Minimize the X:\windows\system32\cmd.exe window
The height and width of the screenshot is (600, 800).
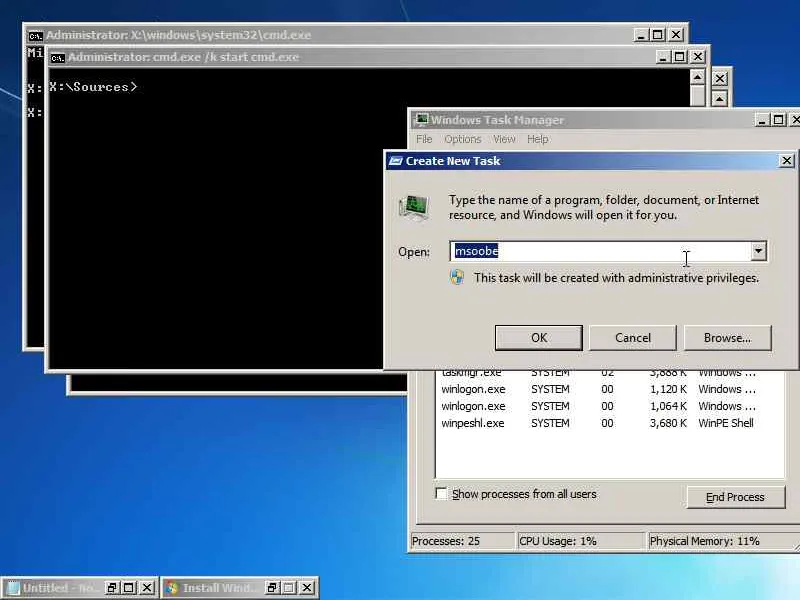(x=641, y=35)
